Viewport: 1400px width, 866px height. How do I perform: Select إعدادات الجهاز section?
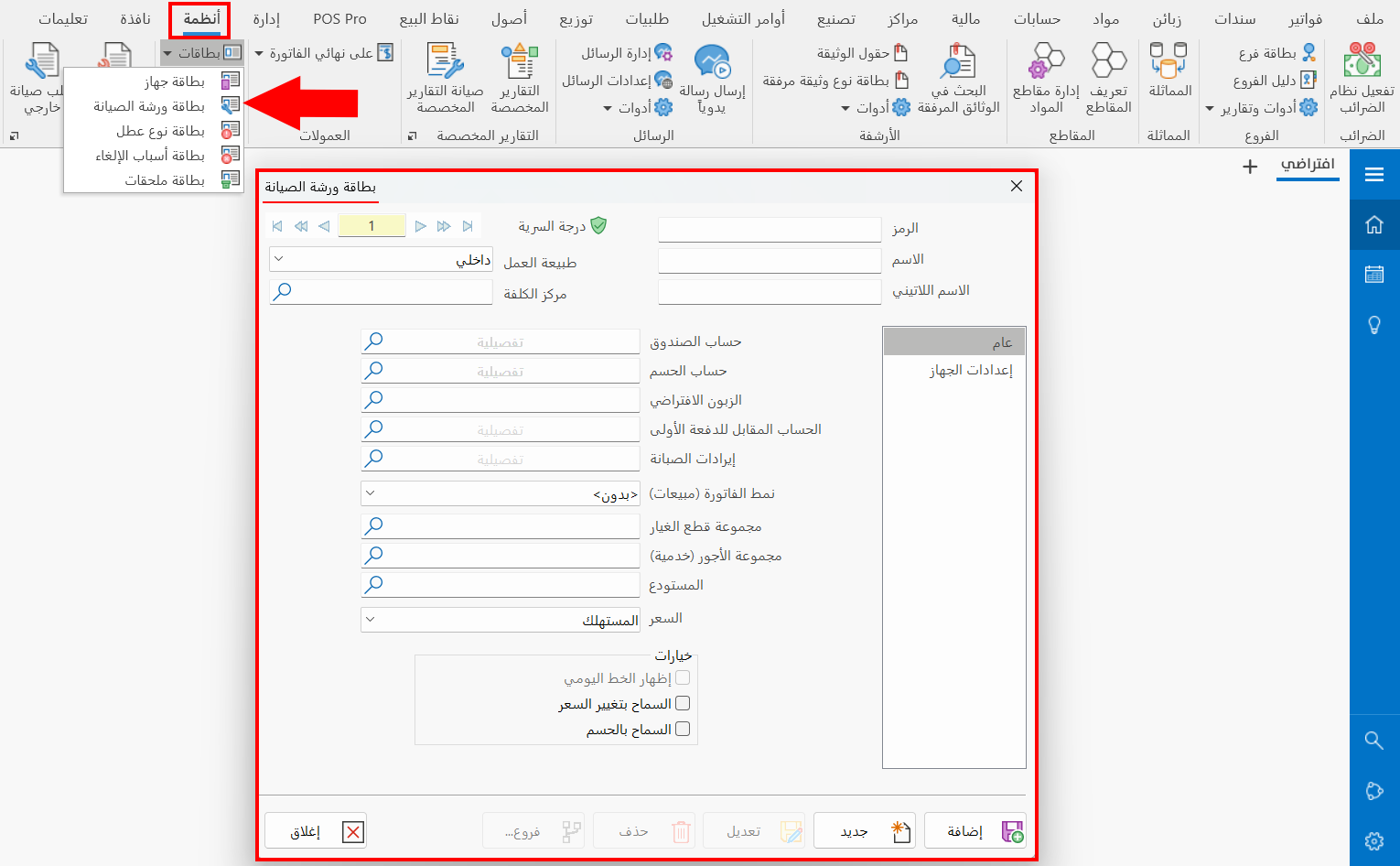954,370
